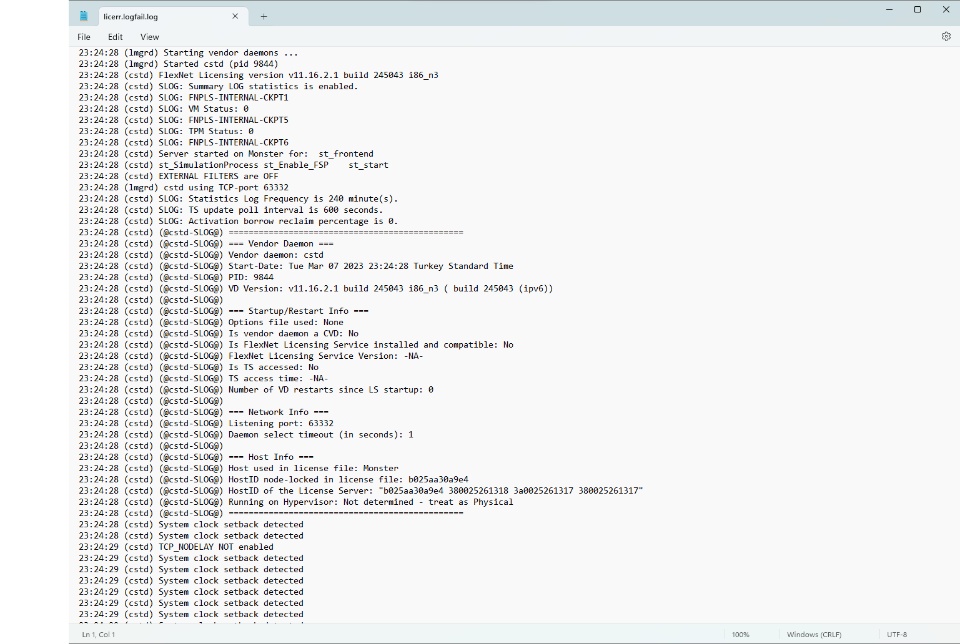
Task: Click 'Running on Hypervisor: Not determined' line
Action: [x=296, y=502]
